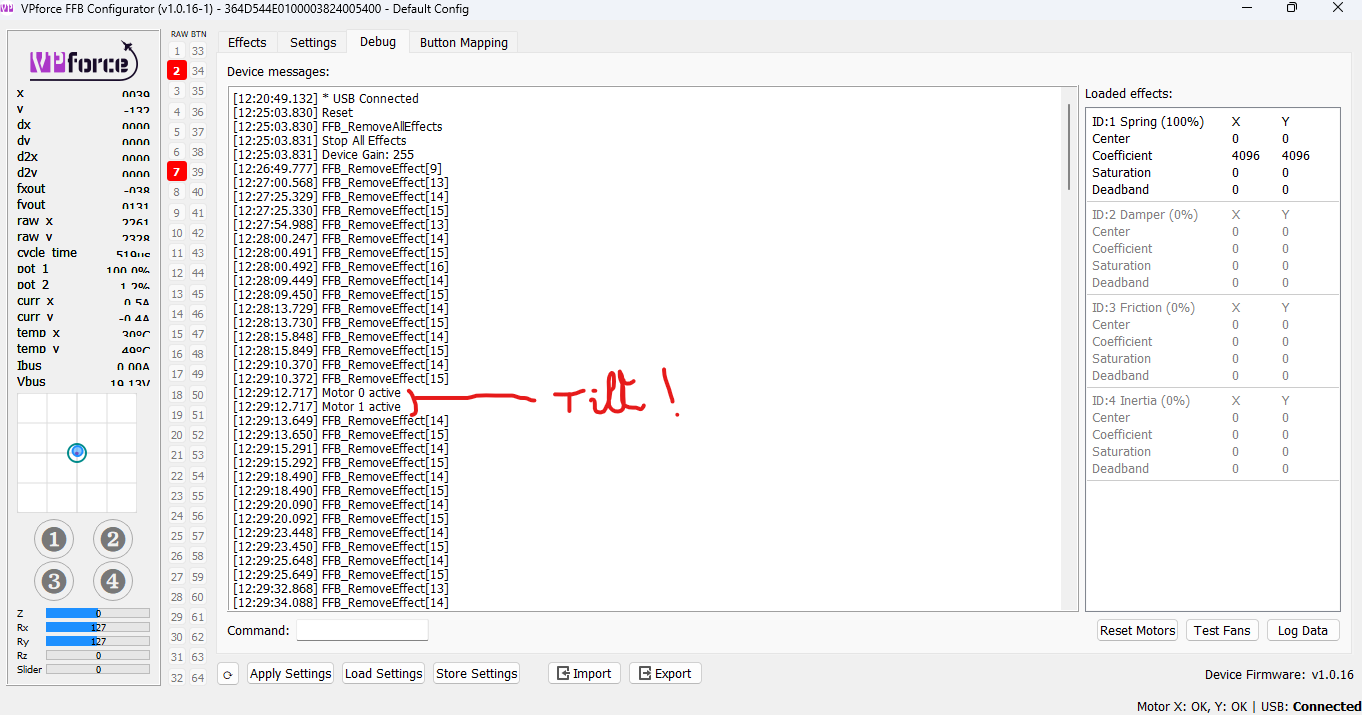Click the red raw button 7 indicator

click(x=177, y=171)
